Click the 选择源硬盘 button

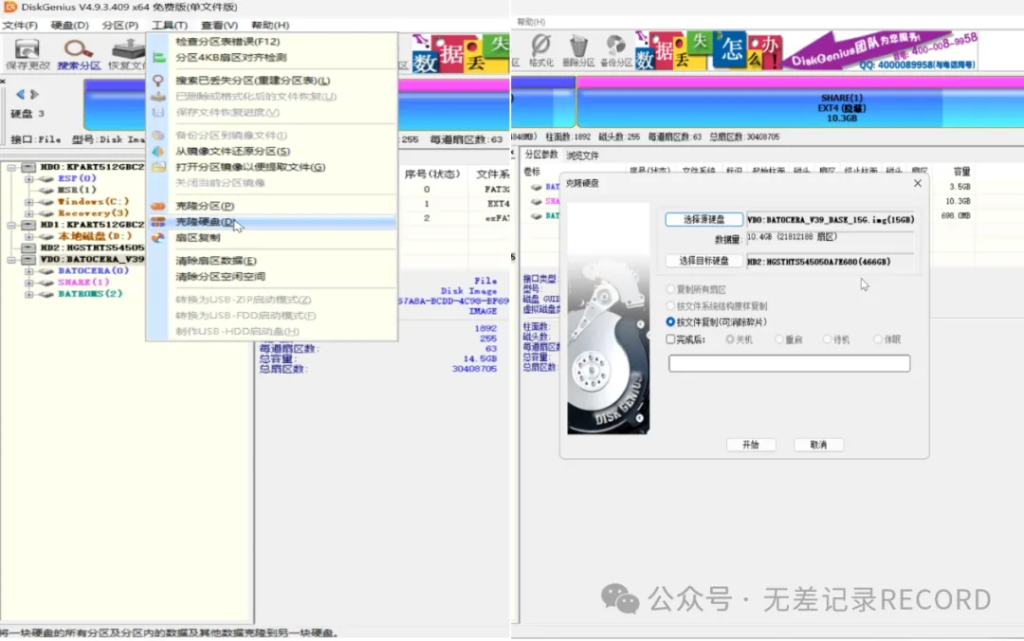704,219
